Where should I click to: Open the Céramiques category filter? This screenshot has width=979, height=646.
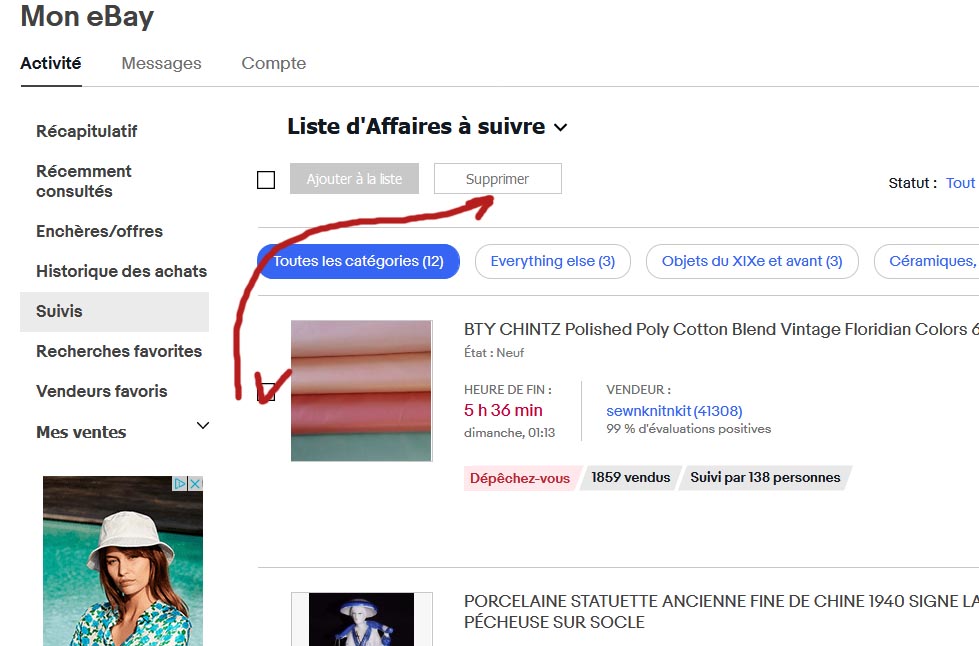[x=940, y=261]
